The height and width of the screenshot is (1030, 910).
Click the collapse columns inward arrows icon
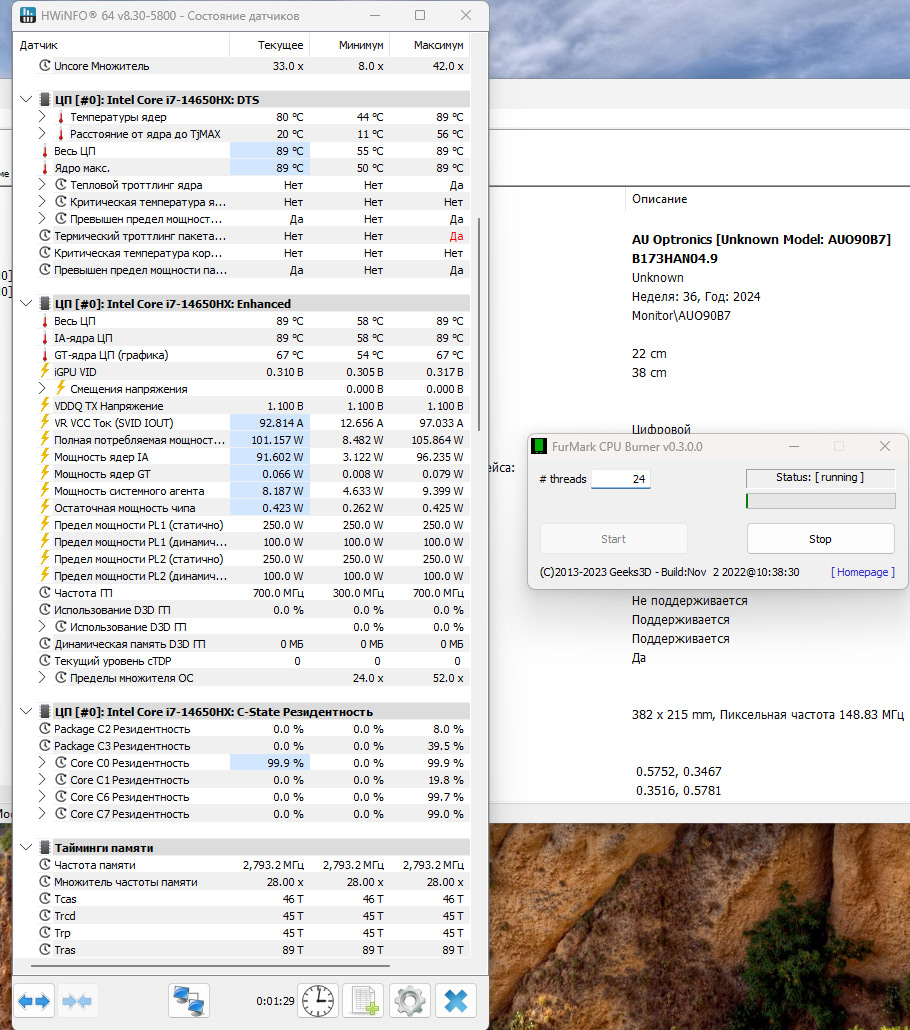(77, 1000)
